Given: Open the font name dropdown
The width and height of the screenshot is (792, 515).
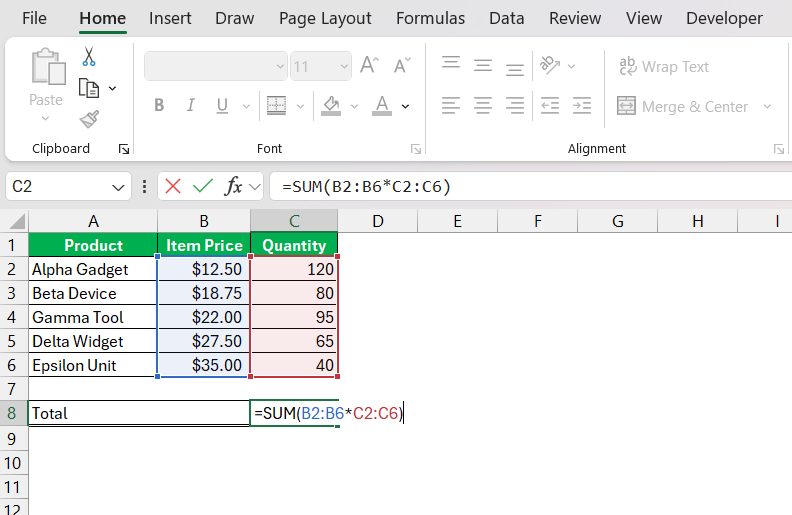Looking at the screenshot, I should pyautogui.click(x=280, y=66).
